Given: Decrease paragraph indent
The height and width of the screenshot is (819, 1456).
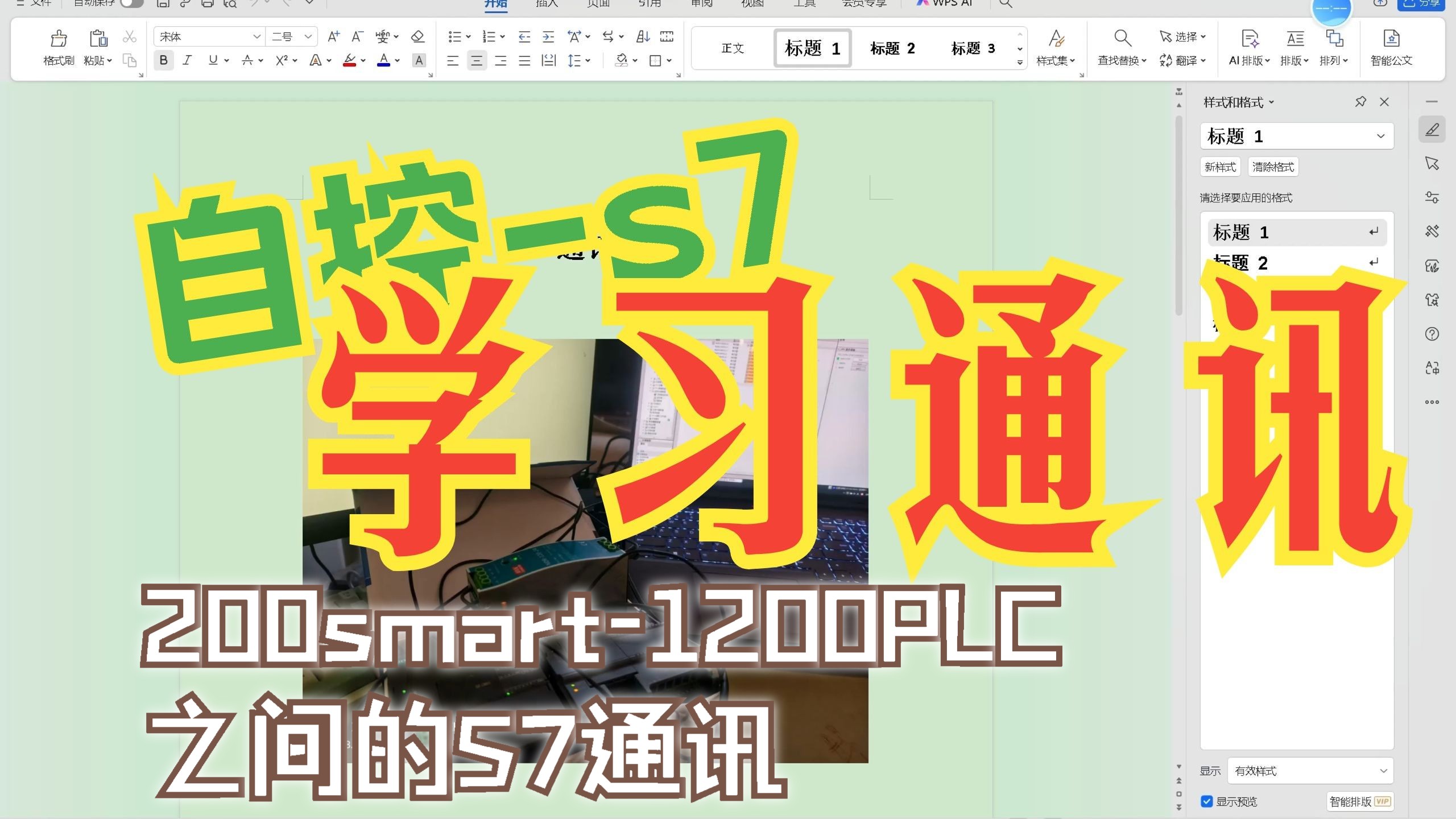Looking at the screenshot, I should click(x=524, y=37).
